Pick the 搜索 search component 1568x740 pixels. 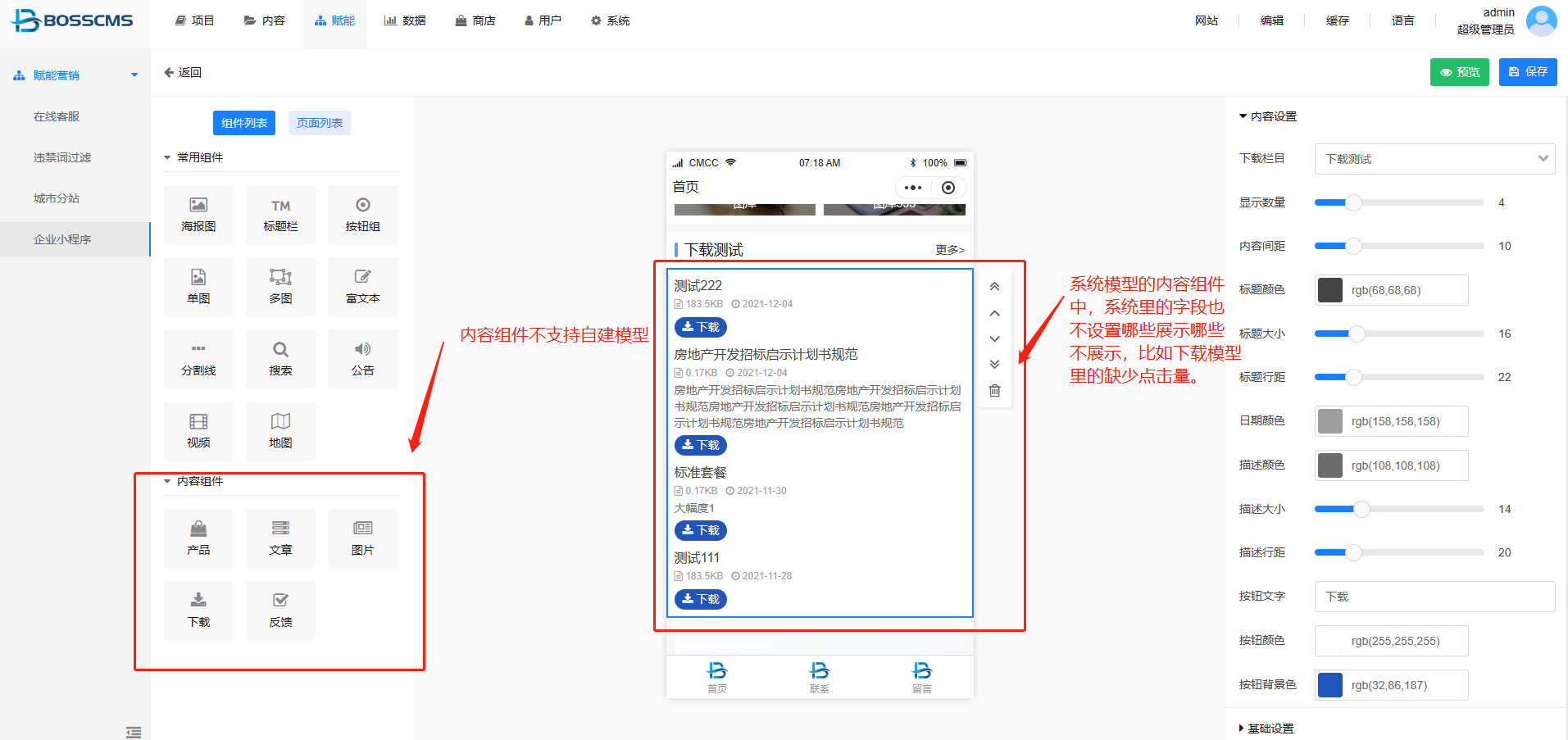(280, 359)
